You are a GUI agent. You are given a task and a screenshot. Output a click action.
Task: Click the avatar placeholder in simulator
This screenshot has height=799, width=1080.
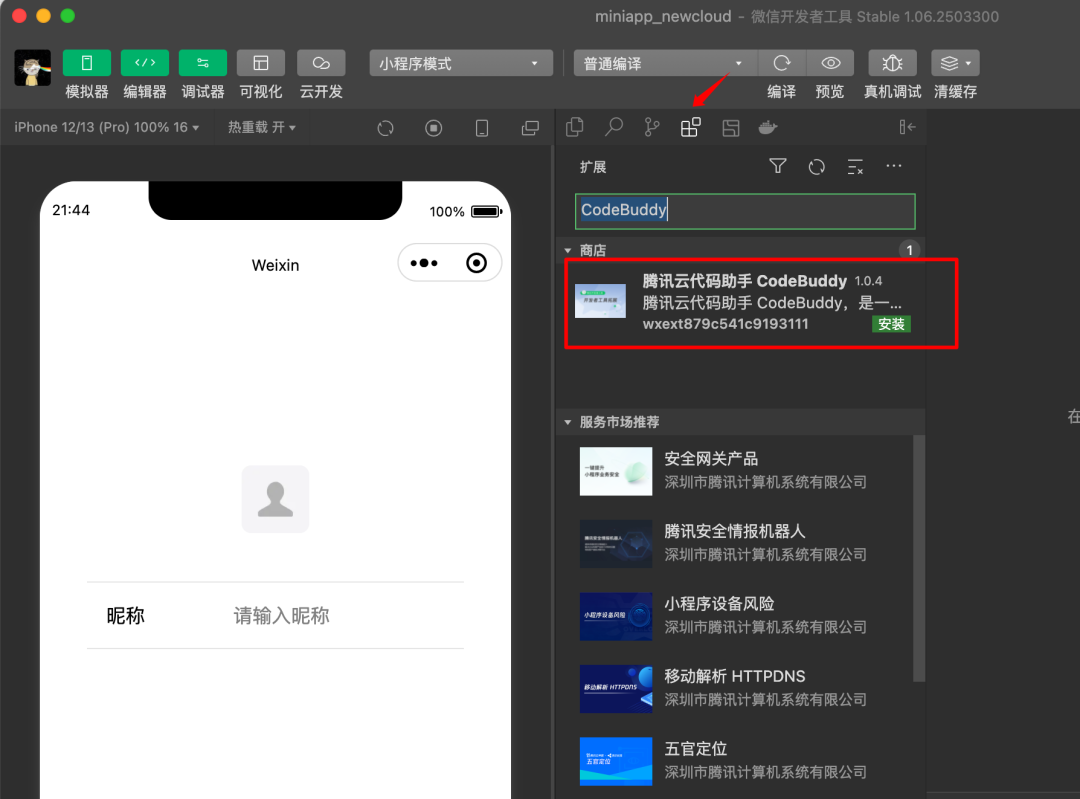[276, 499]
